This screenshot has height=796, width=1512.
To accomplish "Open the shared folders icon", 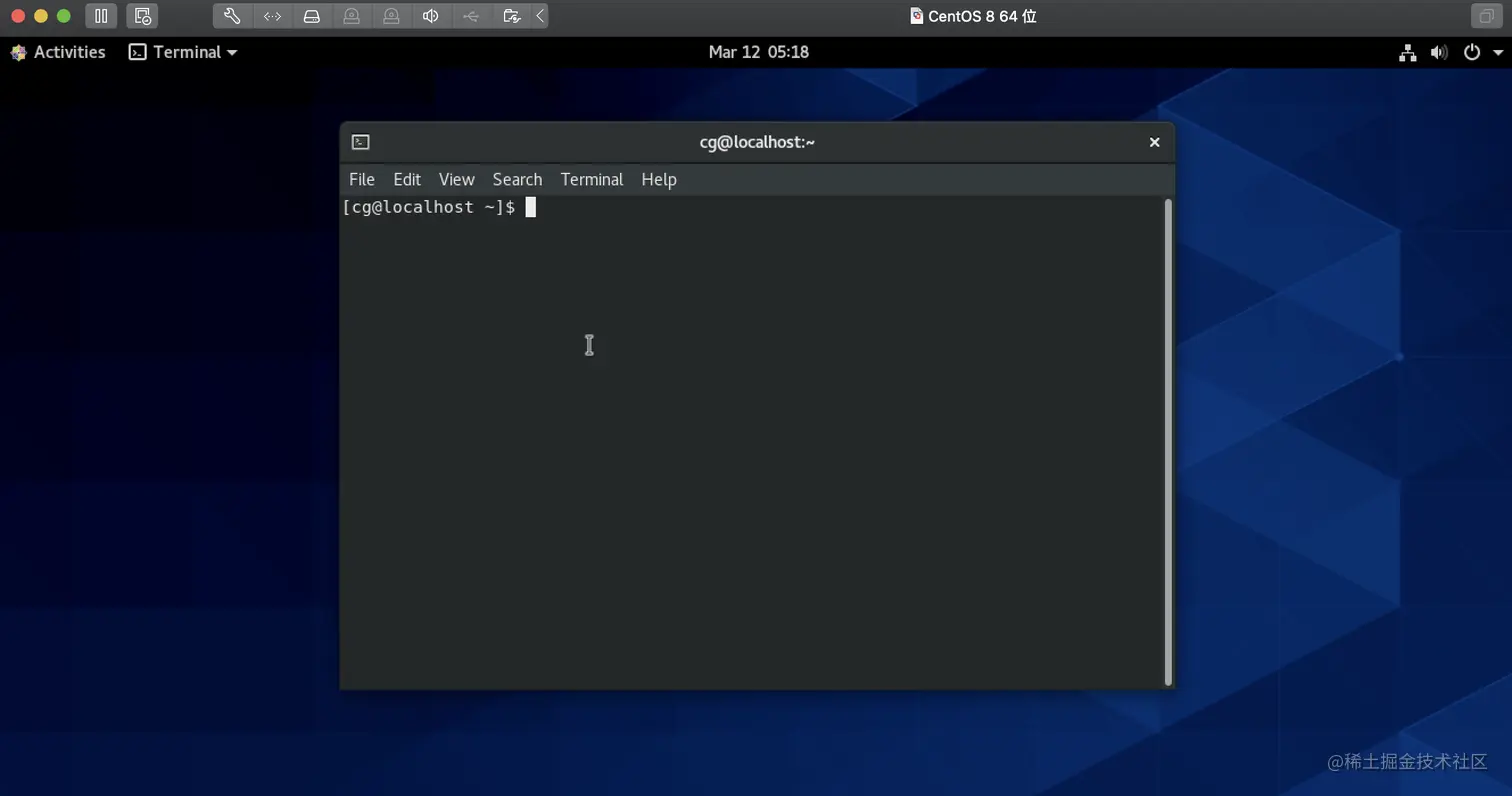I will tap(511, 16).
